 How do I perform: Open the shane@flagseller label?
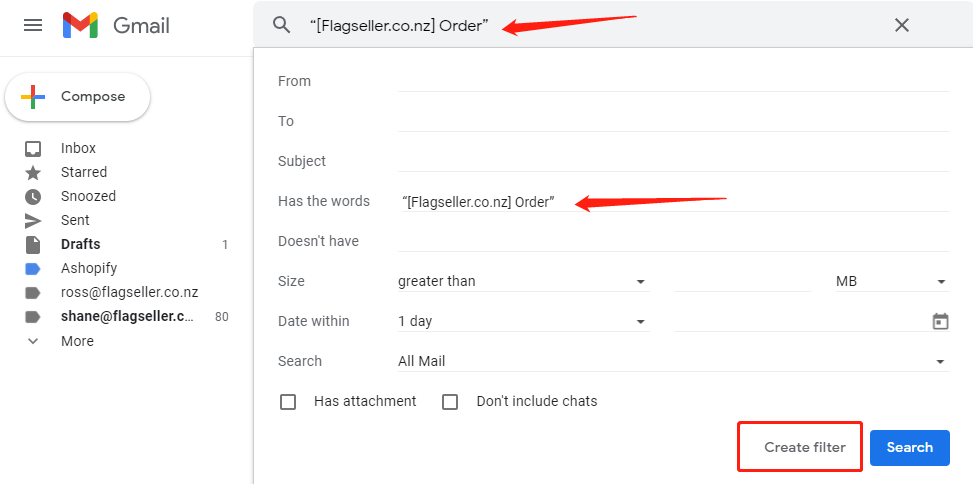coord(127,316)
